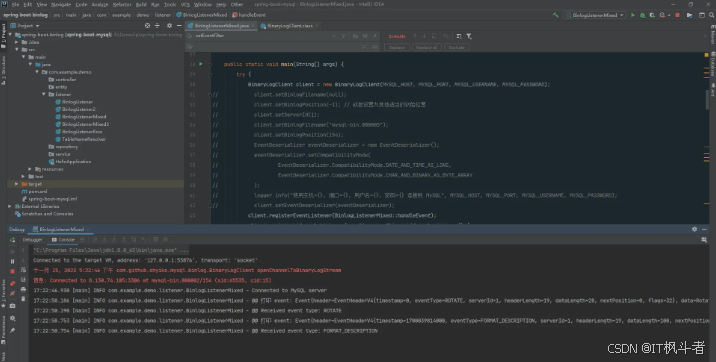Mute breakpoints in the Debug sidebar

coord(12,294)
